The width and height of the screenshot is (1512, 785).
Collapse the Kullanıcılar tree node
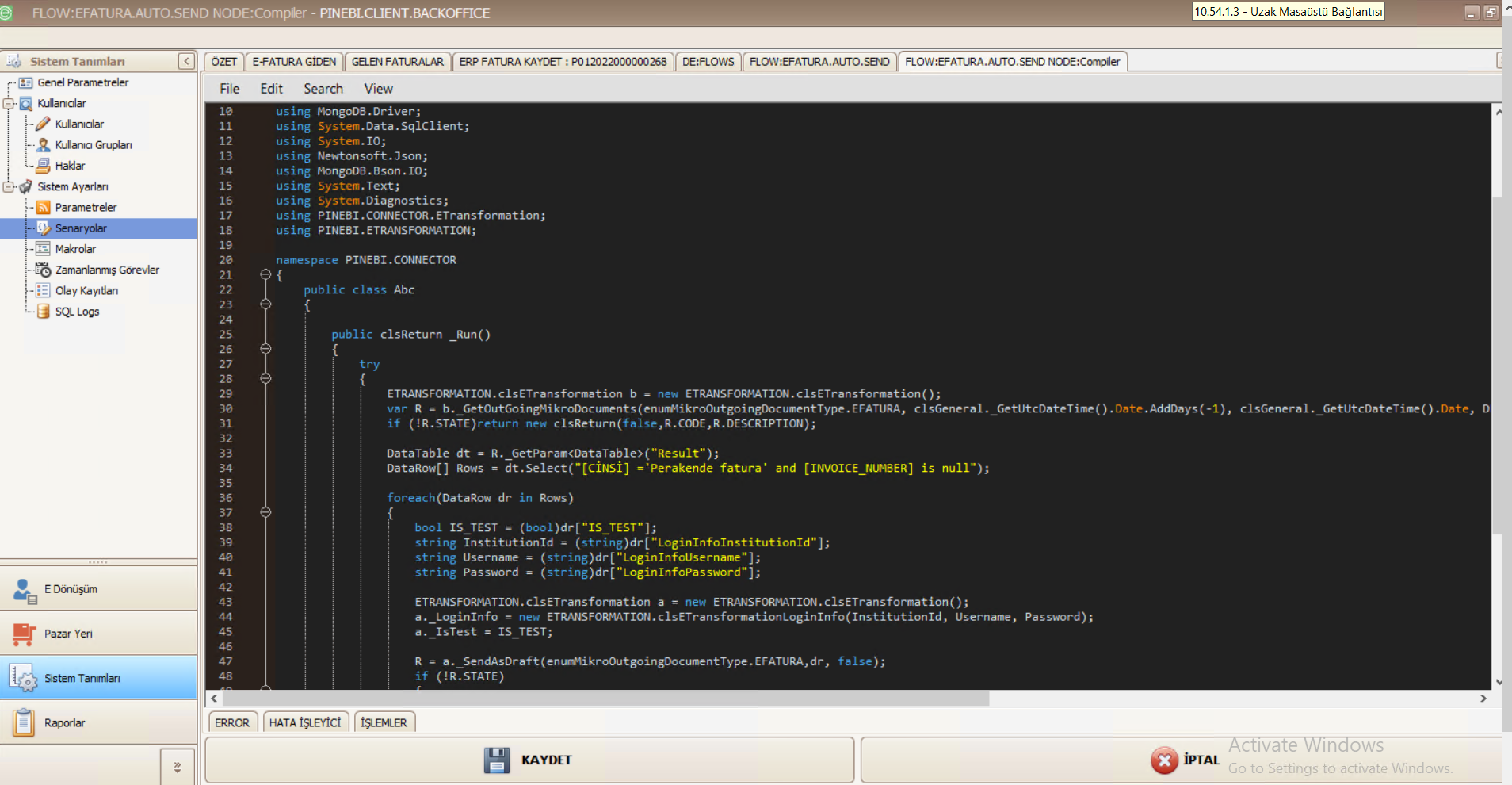coord(9,103)
